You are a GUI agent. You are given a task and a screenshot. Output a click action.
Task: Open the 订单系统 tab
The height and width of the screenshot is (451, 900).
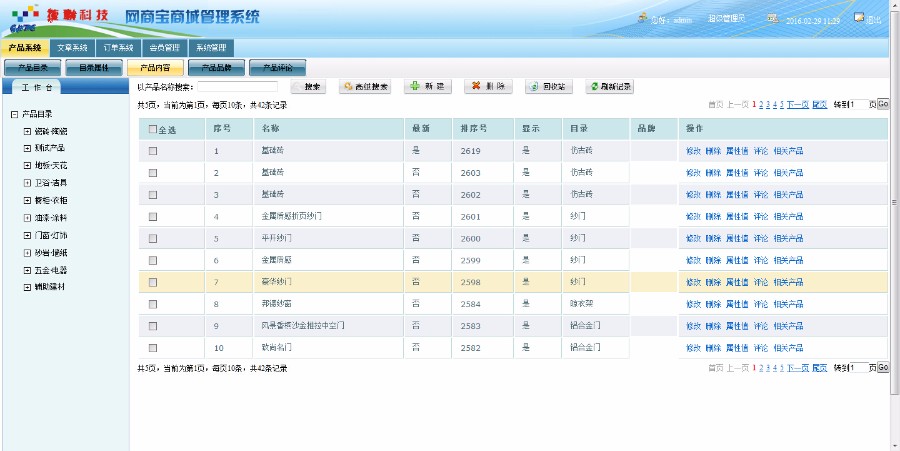pos(118,48)
